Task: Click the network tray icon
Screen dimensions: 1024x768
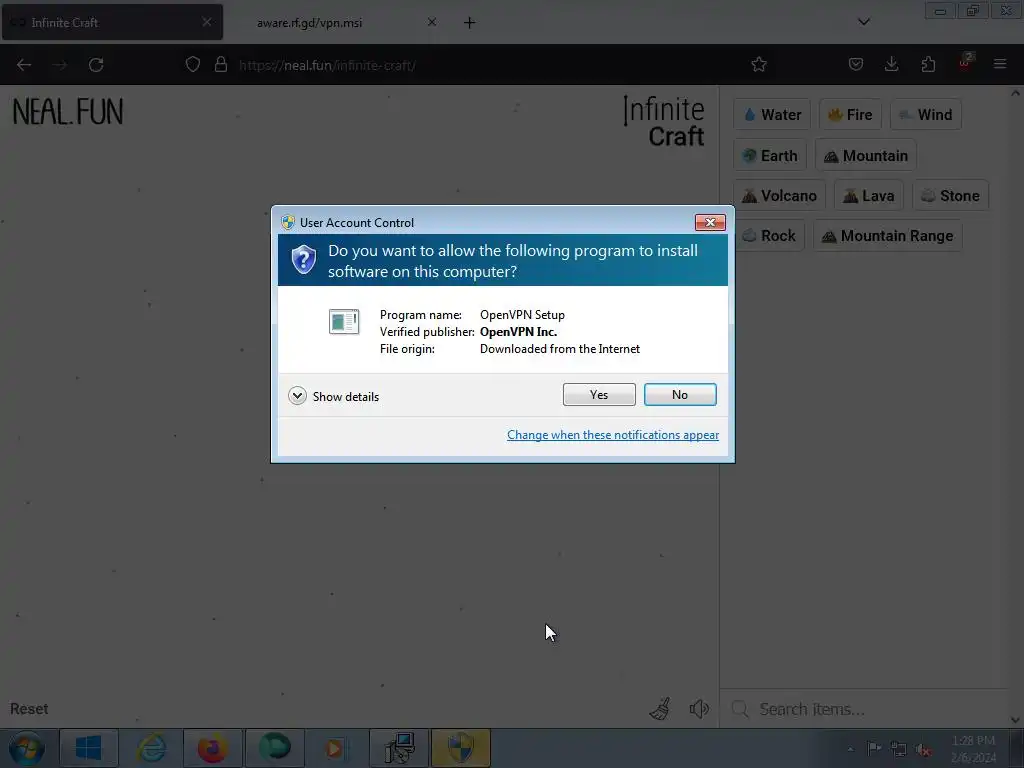Action: 899,749
